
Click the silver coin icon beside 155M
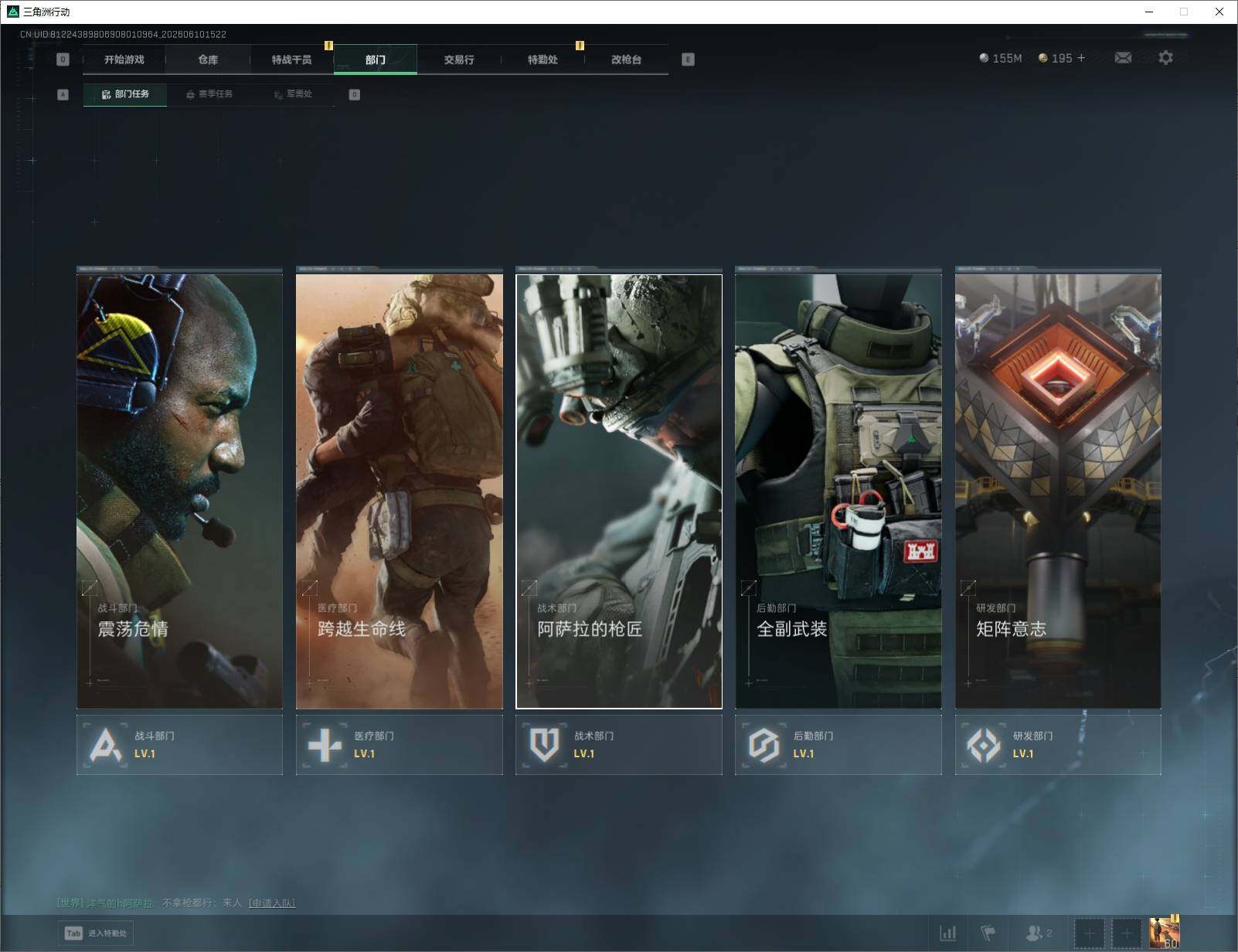984,58
